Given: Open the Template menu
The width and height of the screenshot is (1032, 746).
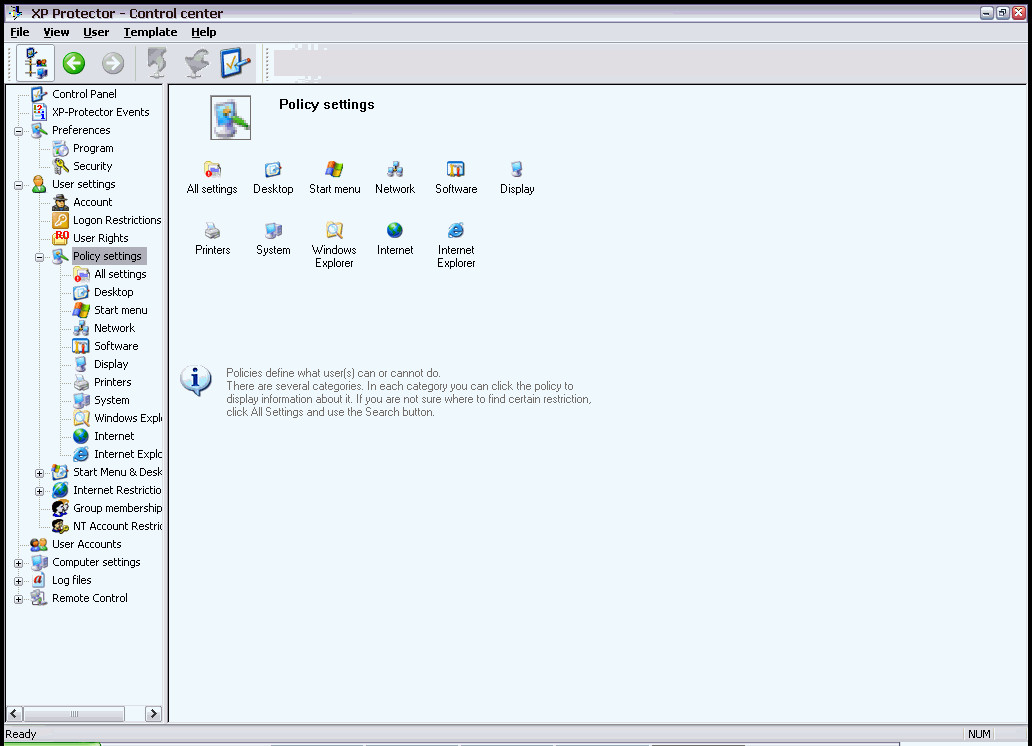Looking at the screenshot, I should pyautogui.click(x=150, y=32).
